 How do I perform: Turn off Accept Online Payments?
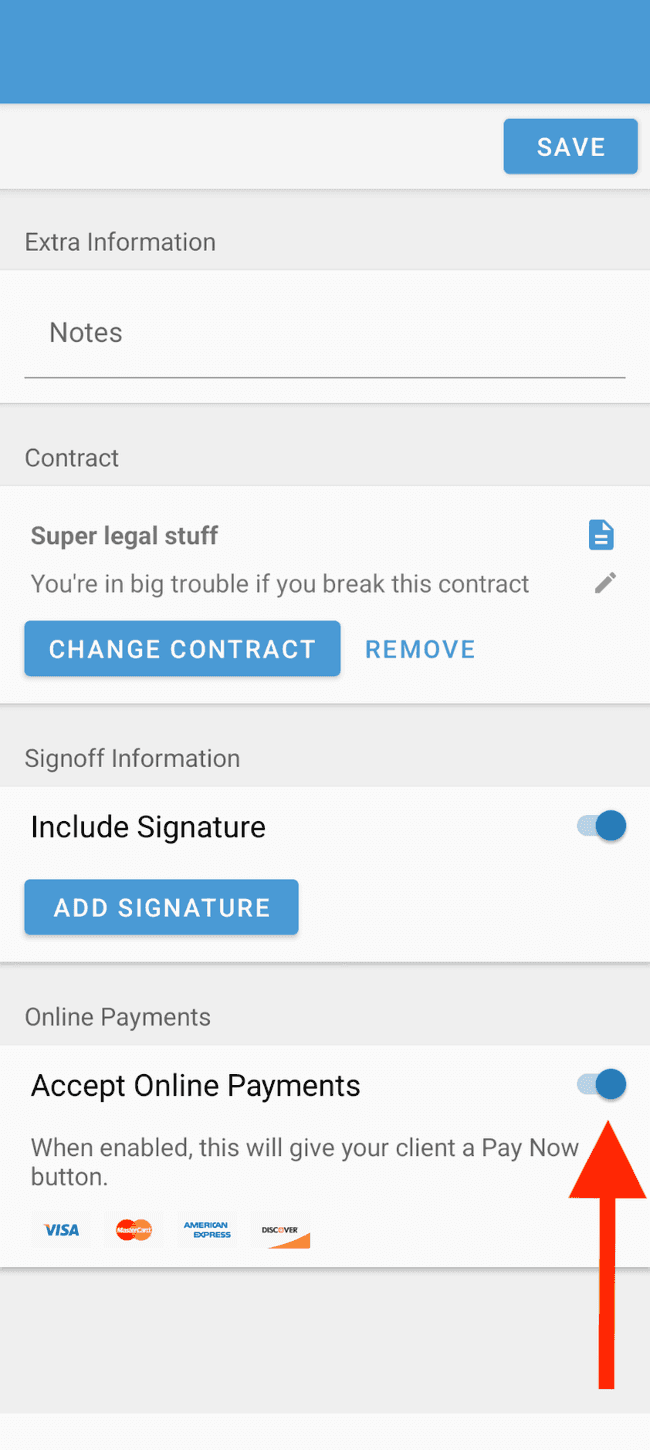(x=598, y=1084)
